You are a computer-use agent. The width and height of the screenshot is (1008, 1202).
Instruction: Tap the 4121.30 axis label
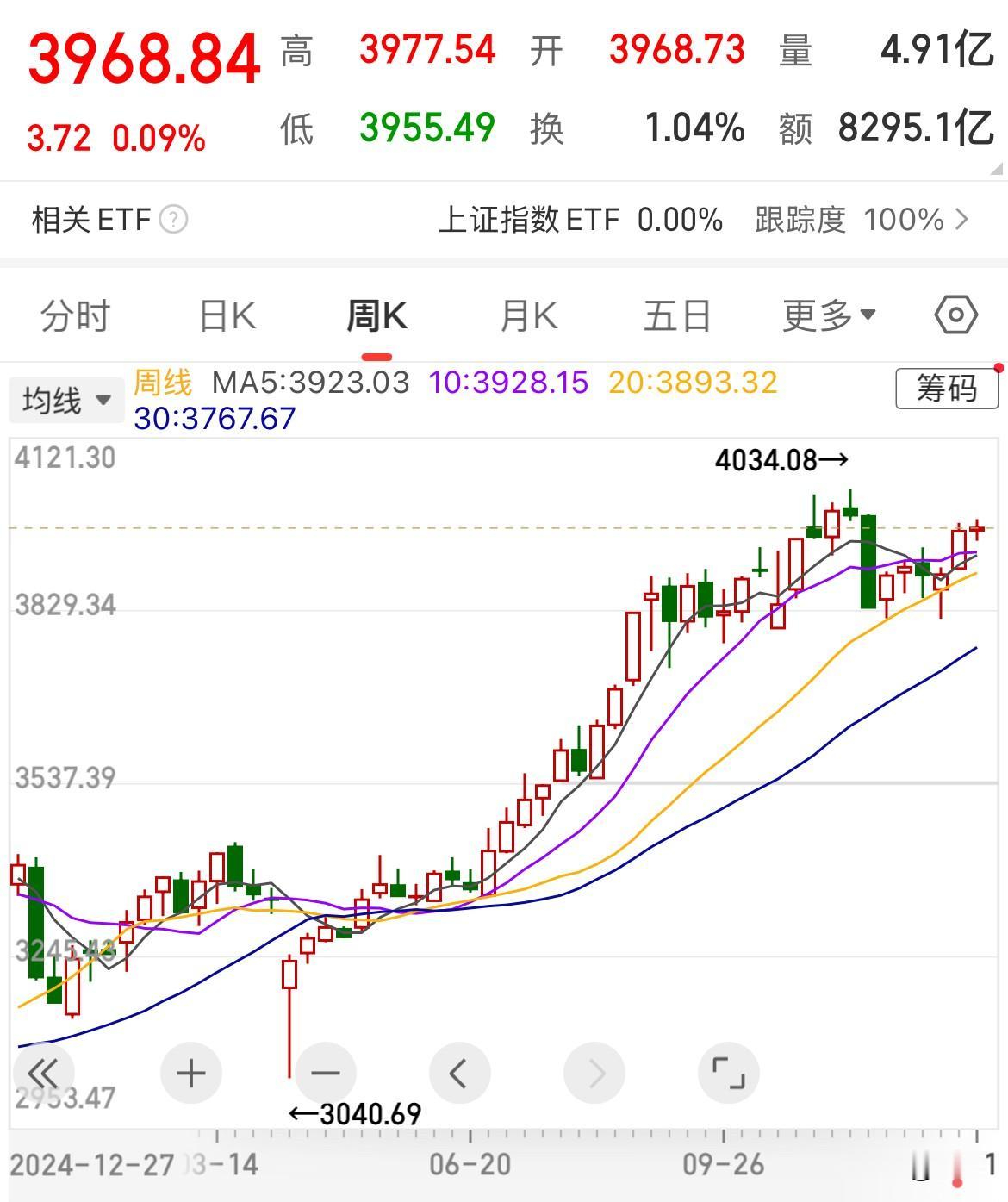(x=65, y=458)
